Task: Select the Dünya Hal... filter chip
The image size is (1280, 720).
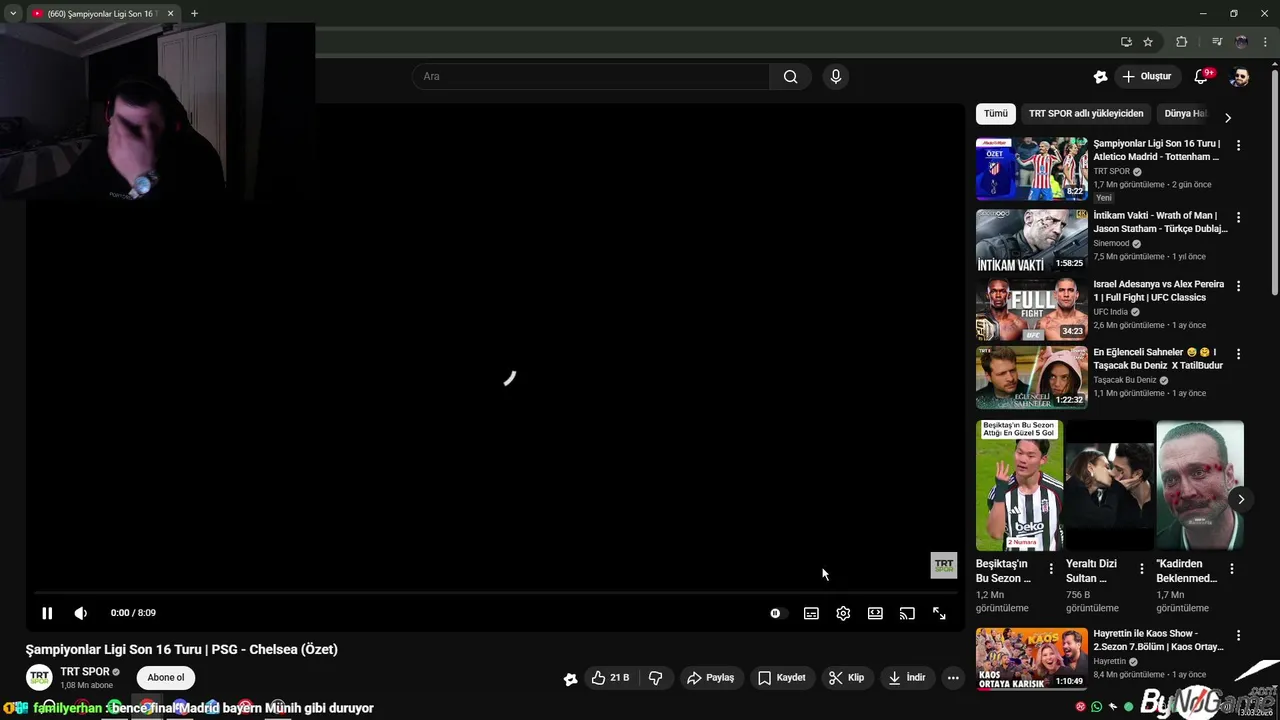Action: tap(1186, 114)
